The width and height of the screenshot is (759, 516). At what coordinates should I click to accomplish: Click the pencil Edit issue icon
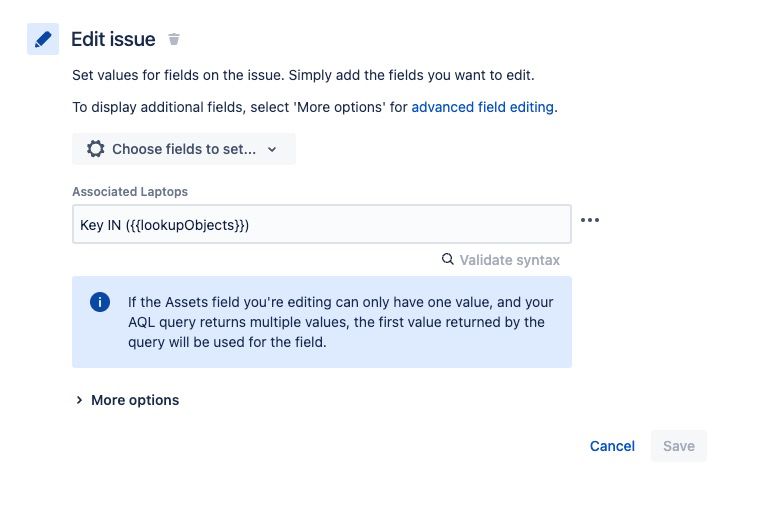pyautogui.click(x=43, y=39)
